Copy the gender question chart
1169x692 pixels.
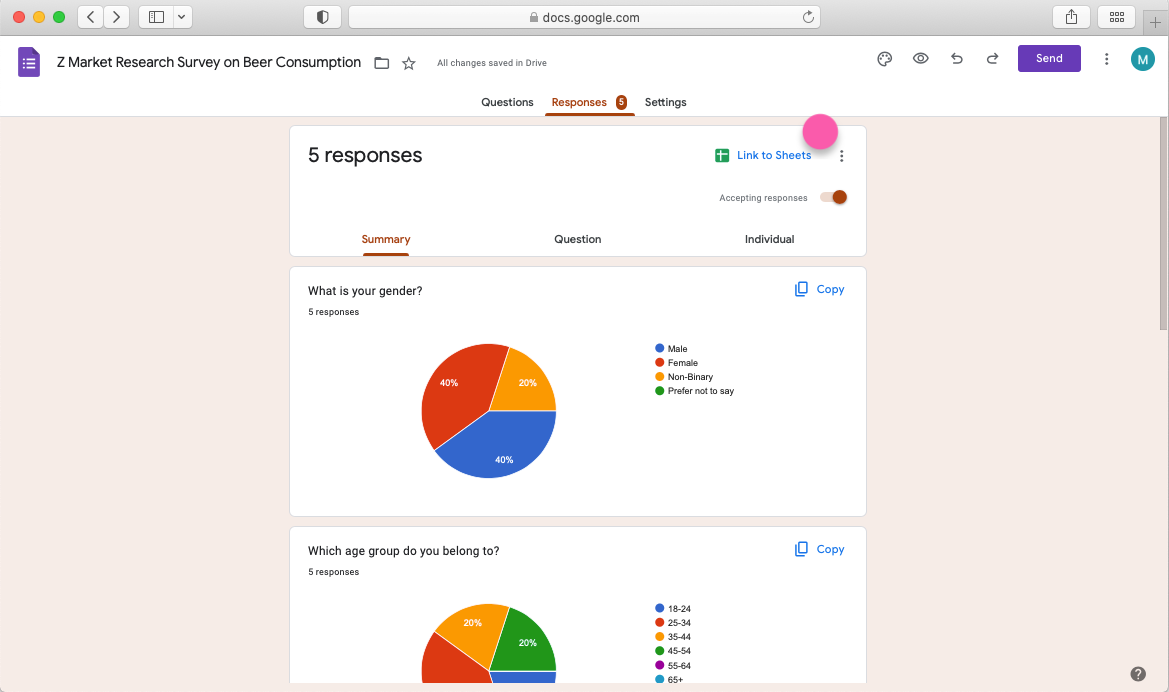(x=819, y=289)
